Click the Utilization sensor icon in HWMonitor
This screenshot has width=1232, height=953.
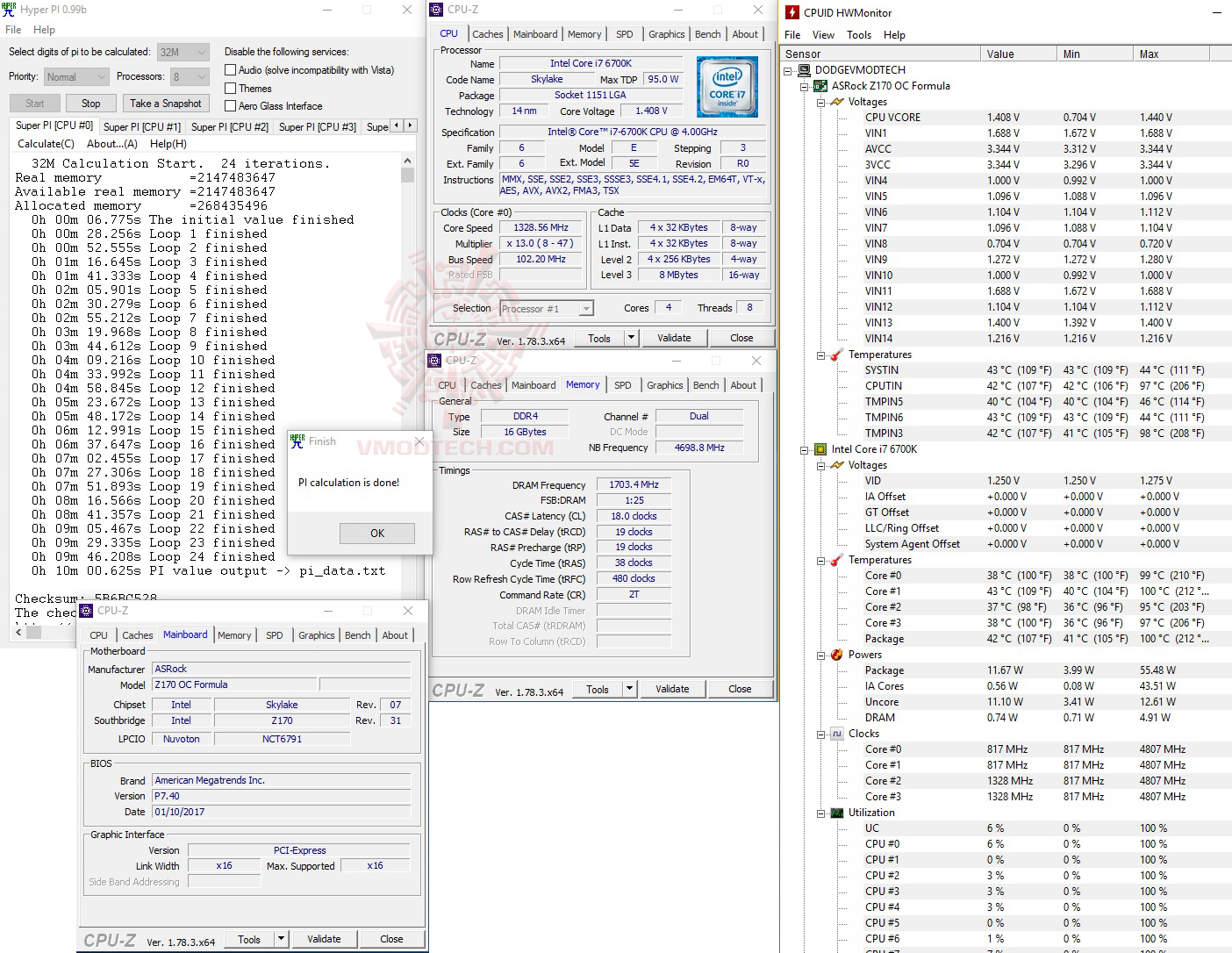(x=835, y=813)
